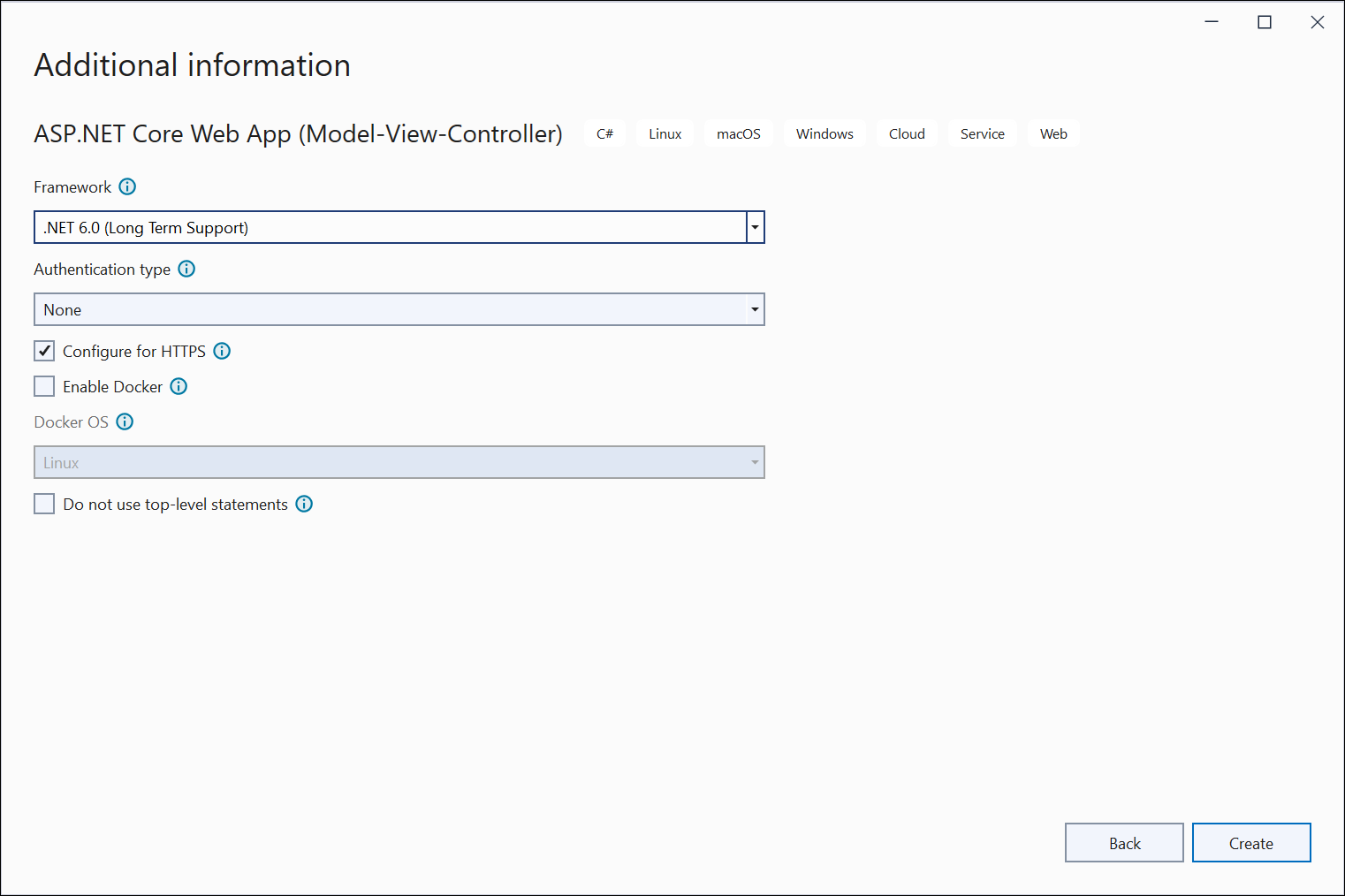1345x896 pixels.
Task: Go back with the Back button
Action: (x=1124, y=843)
